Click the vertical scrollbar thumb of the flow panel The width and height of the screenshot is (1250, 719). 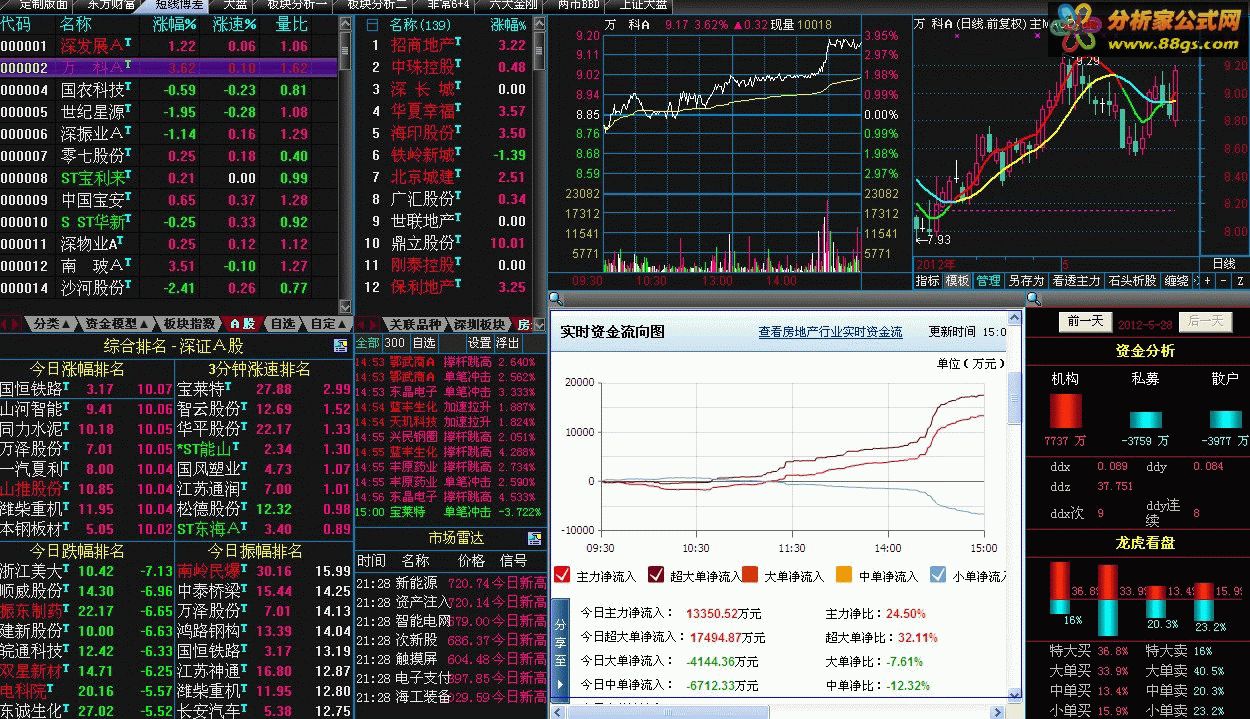(1016, 396)
